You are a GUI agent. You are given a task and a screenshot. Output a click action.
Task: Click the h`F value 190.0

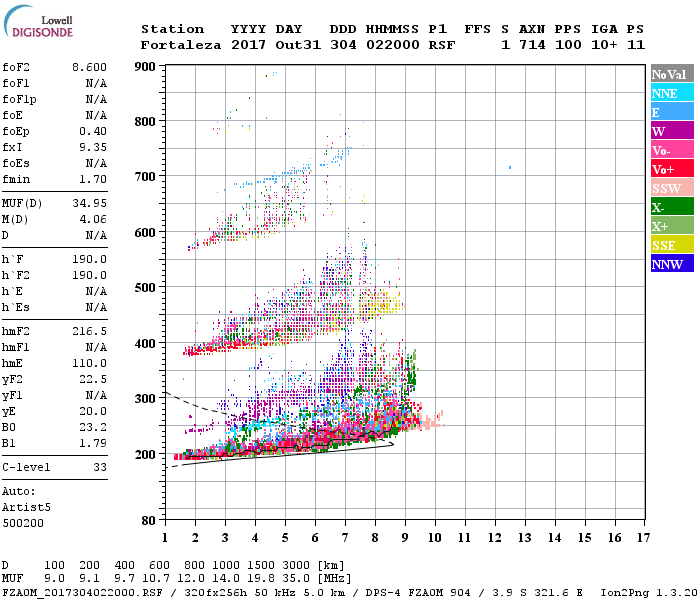(x=89, y=259)
